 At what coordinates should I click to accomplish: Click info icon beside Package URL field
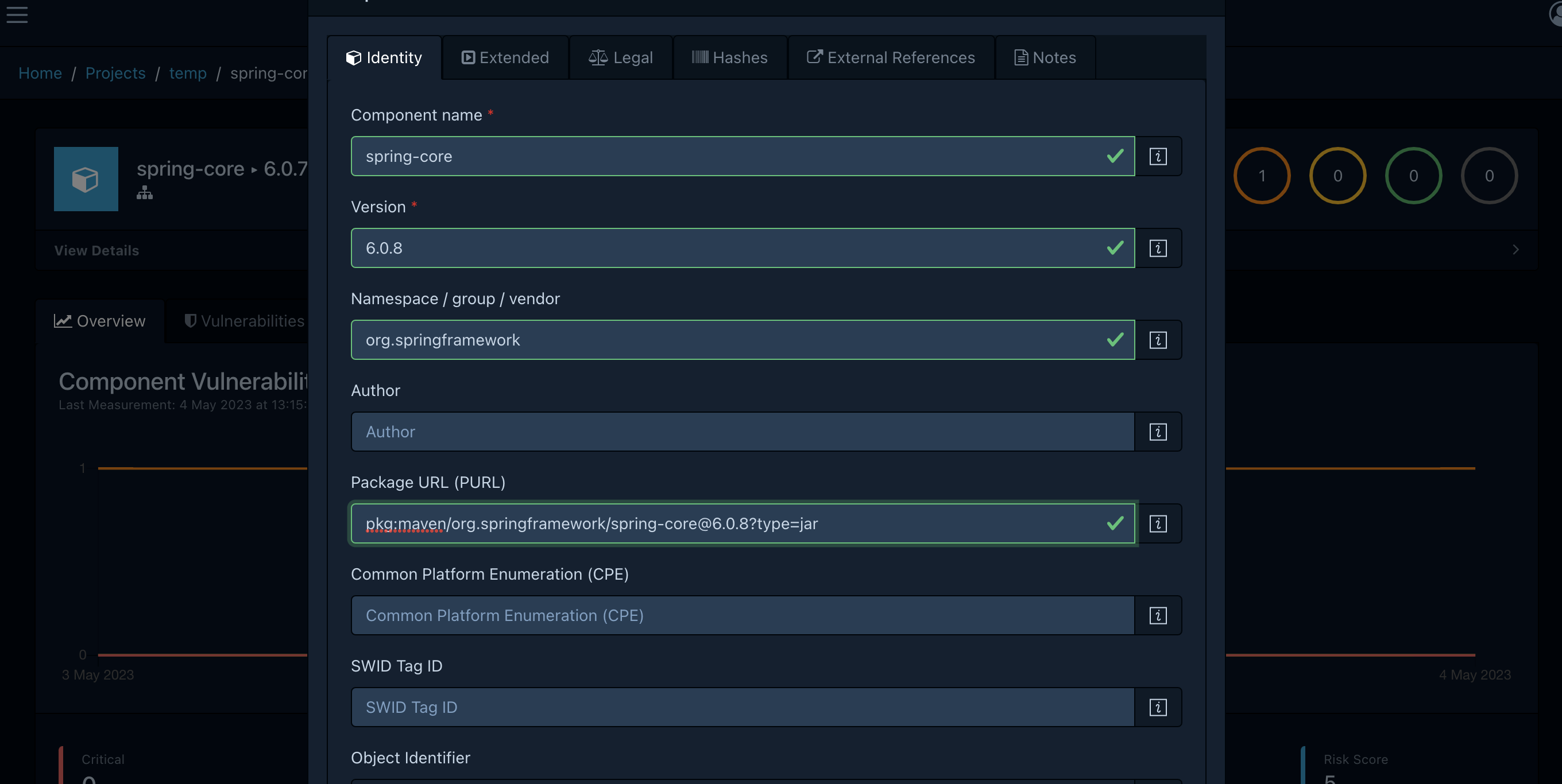point(1158,523)
